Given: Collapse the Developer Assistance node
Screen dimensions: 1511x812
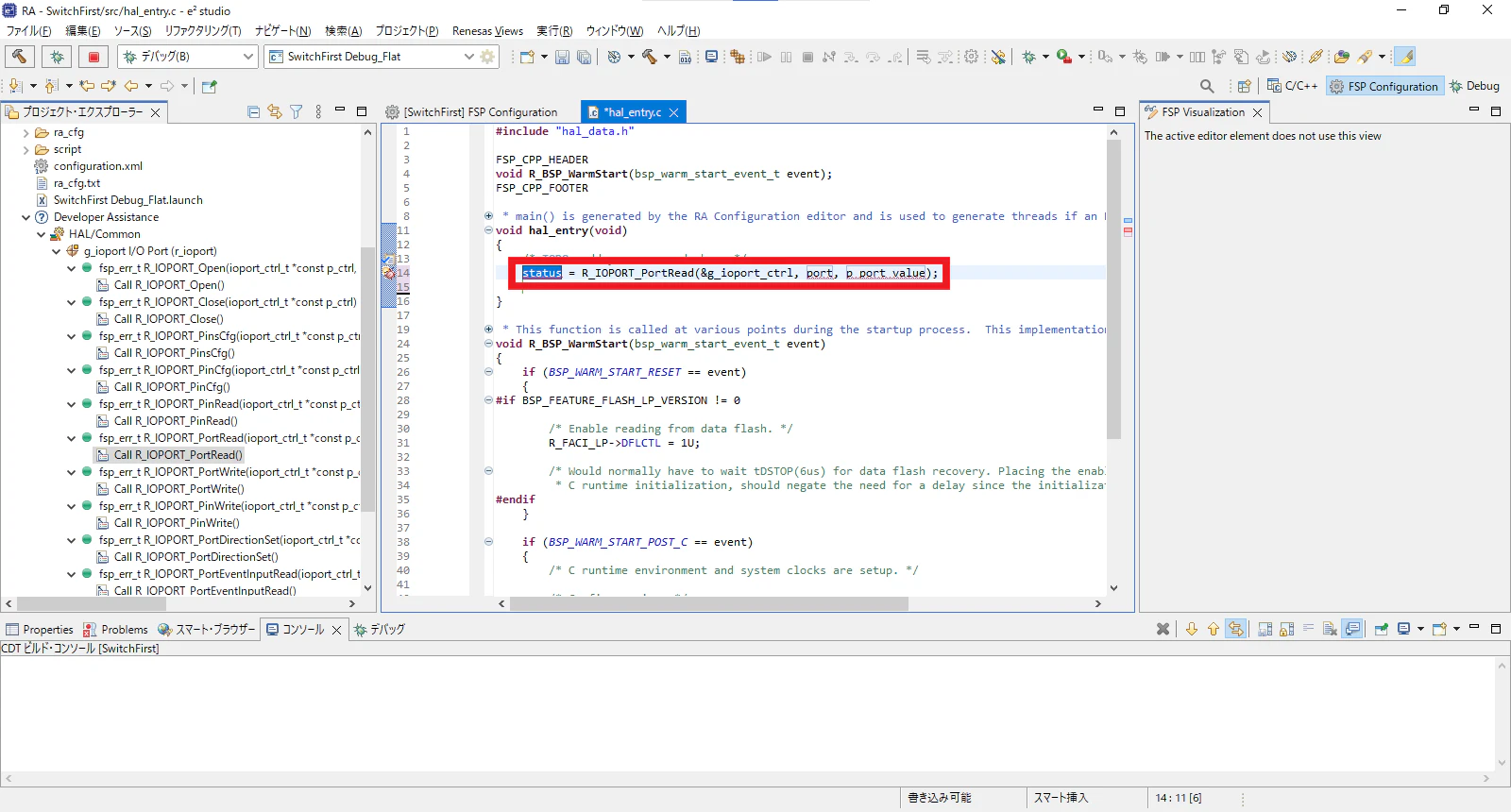Looking at the screenshot, I should click(25, 217).
